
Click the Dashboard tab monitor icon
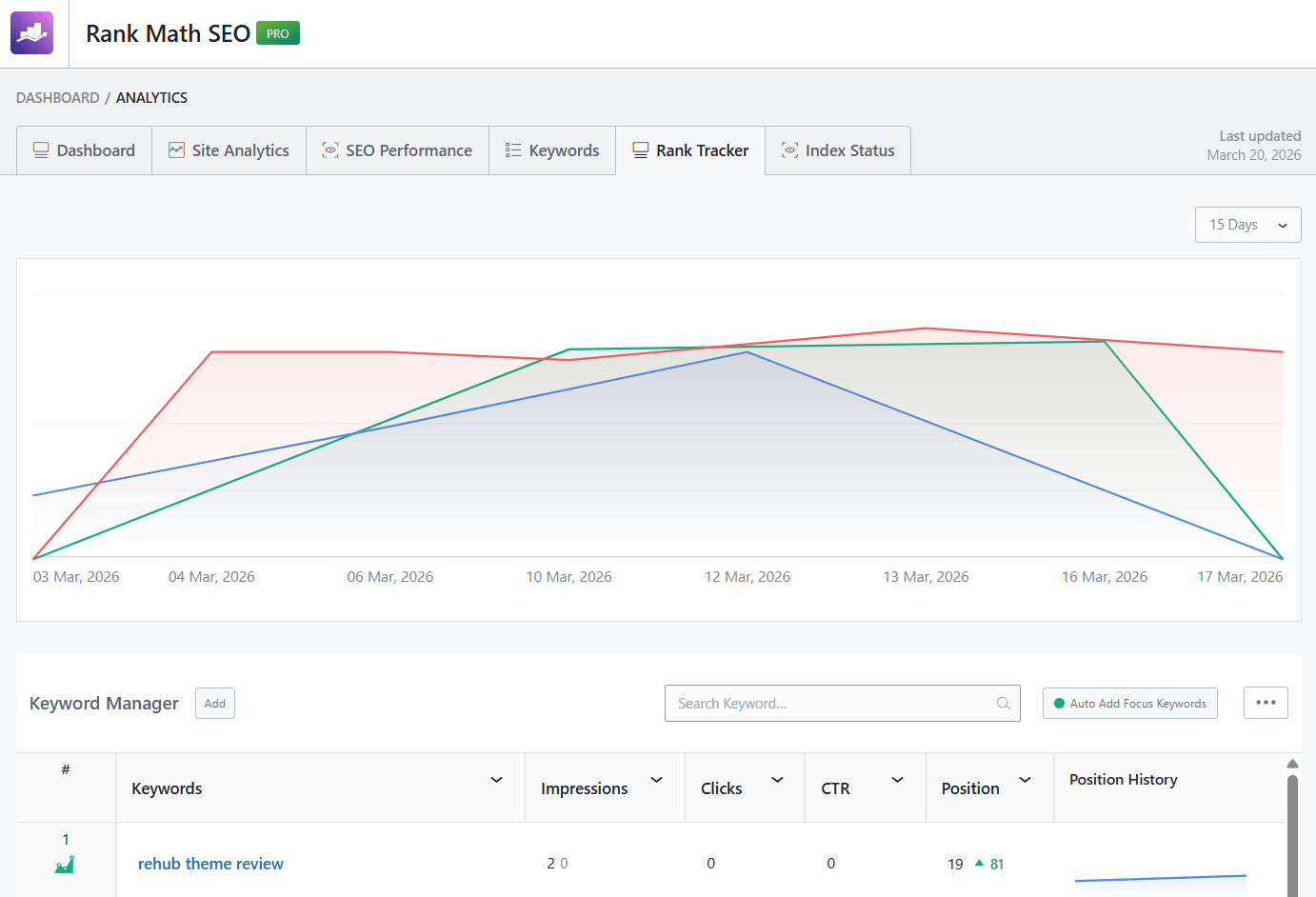click(x=41, y=150)
